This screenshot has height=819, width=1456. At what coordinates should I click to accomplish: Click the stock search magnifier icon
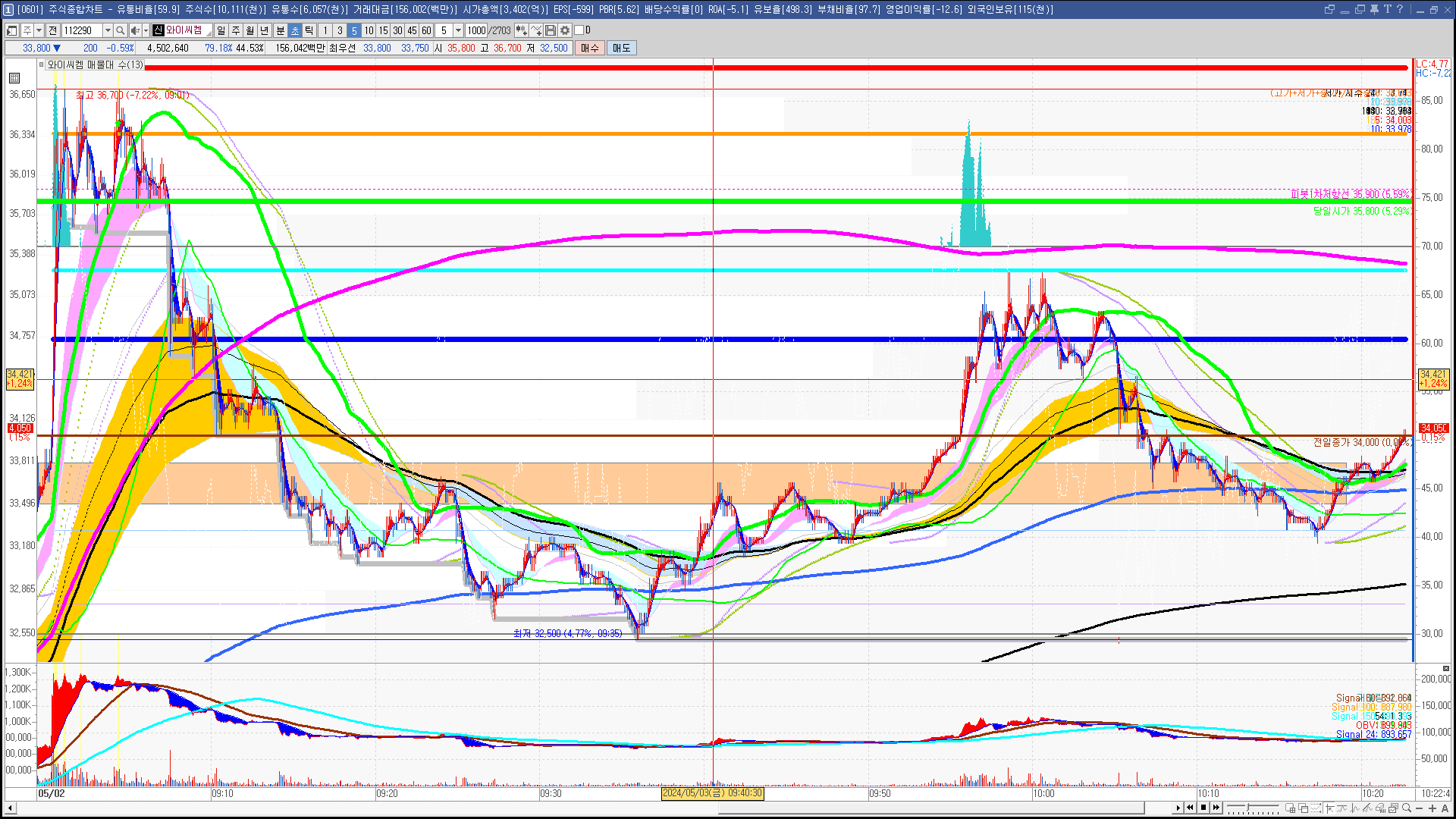[x=120, y=30]
